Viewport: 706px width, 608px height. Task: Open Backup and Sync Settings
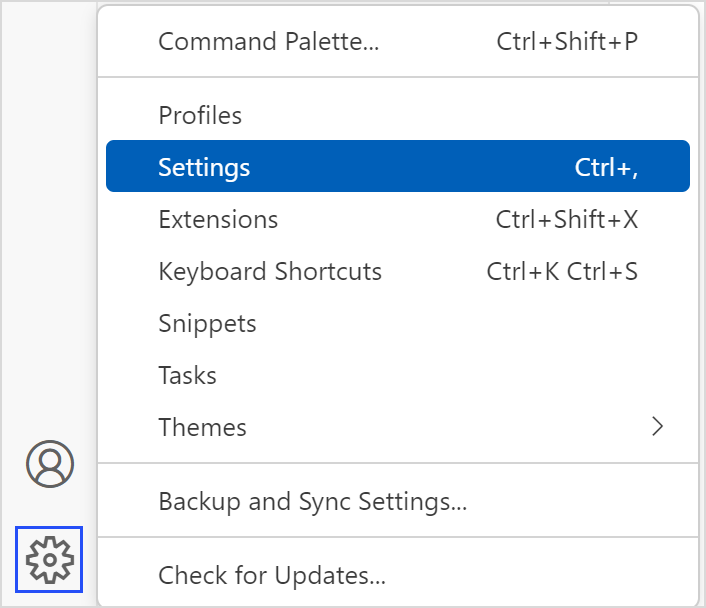(312, 502)
